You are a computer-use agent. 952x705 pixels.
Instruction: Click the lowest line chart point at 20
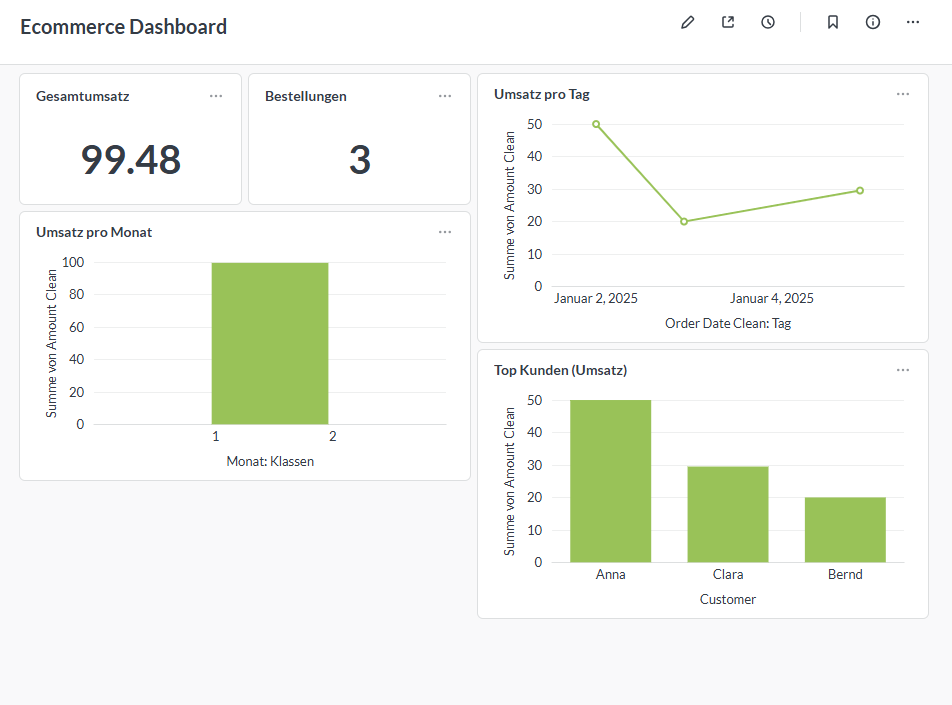pyautogui.click(x=684, y=222)
